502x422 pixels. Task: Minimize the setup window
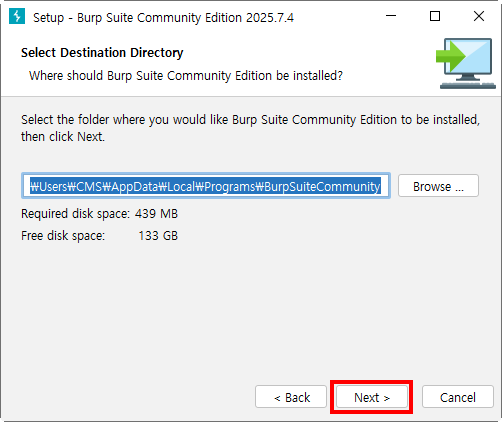pos(391,16)
